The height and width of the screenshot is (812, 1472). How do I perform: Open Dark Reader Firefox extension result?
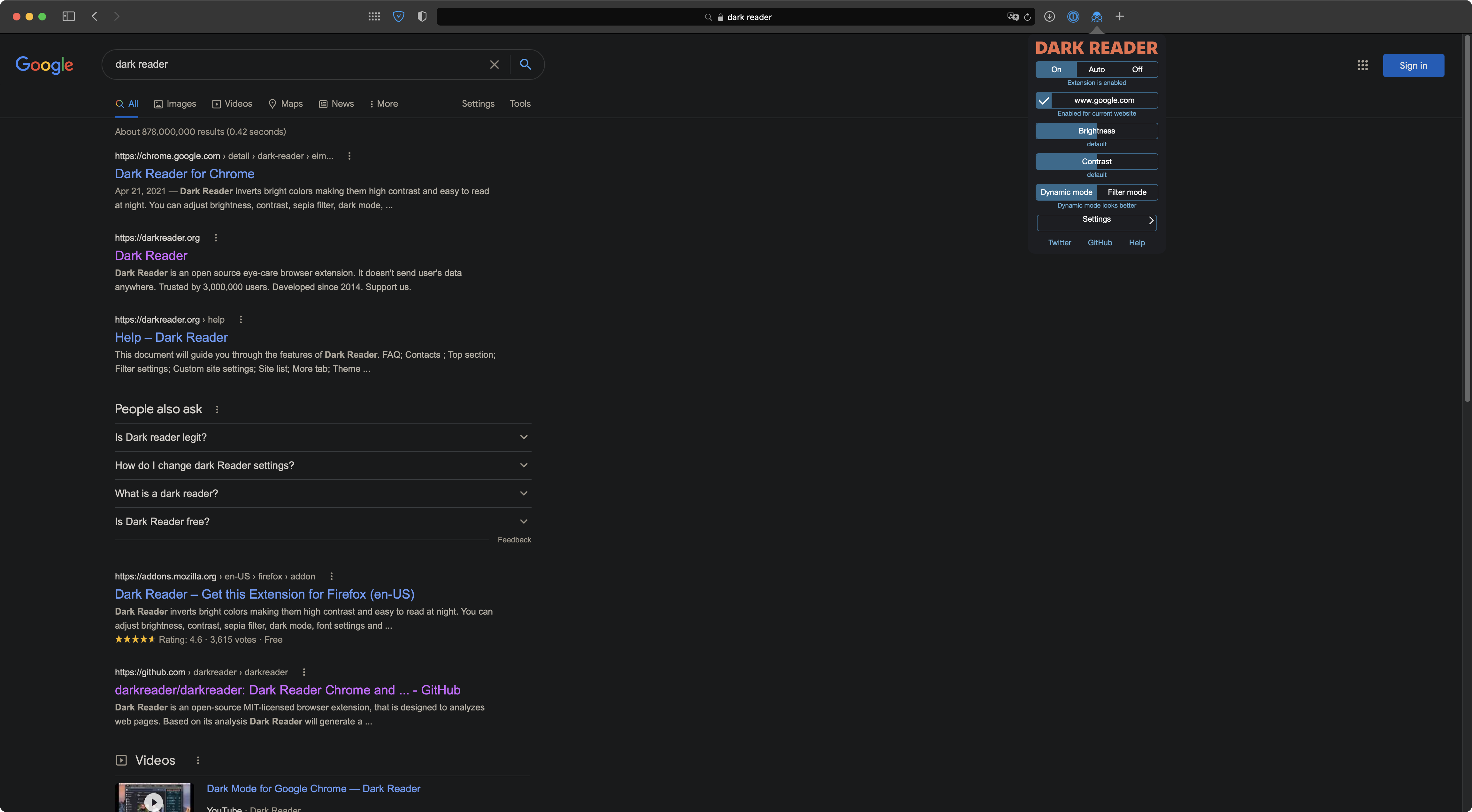[x=264, y=594]
